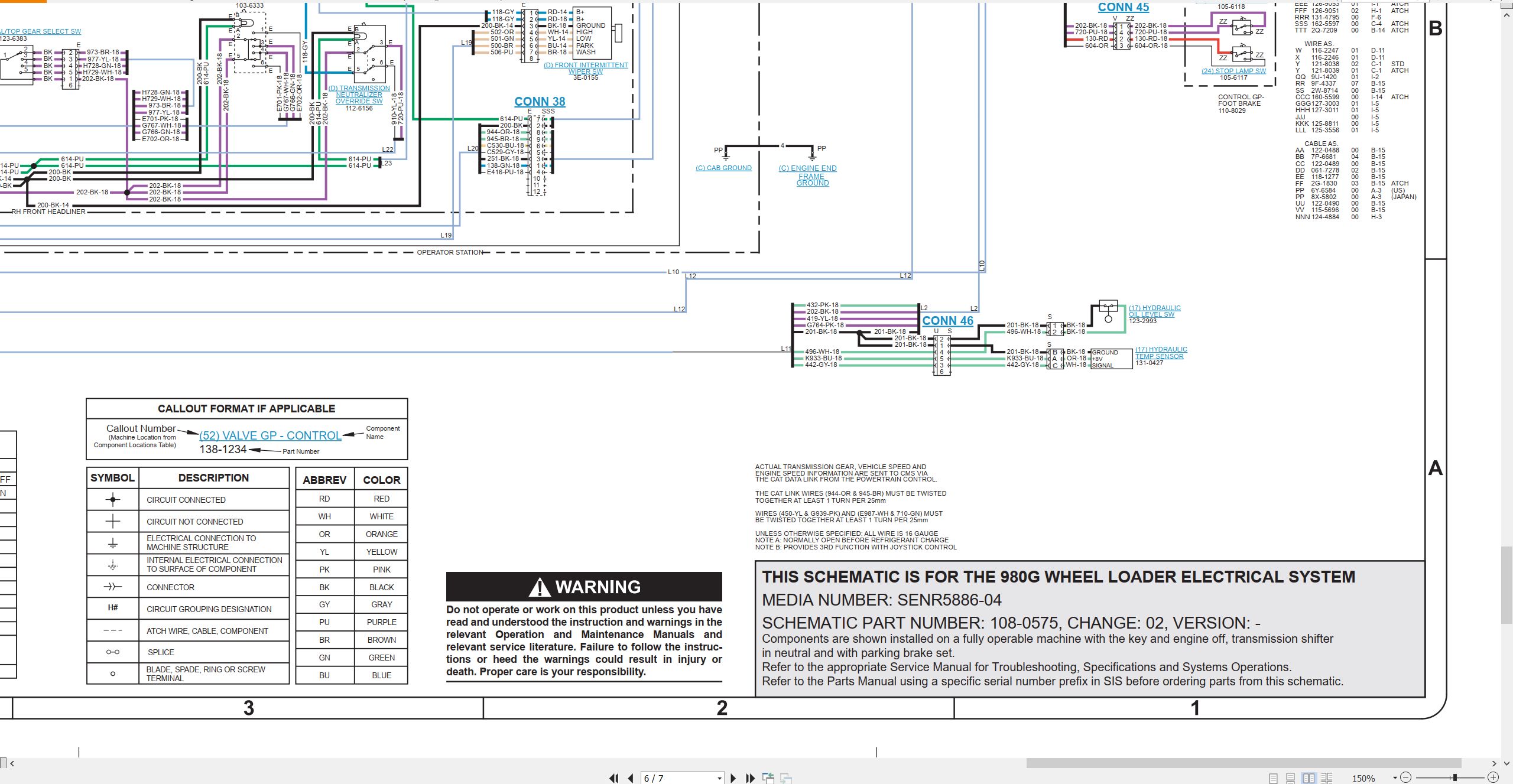Viewport: 1513px width, 784px height.
Task: Open the CONN 46 link
Action: pos(947,321)
